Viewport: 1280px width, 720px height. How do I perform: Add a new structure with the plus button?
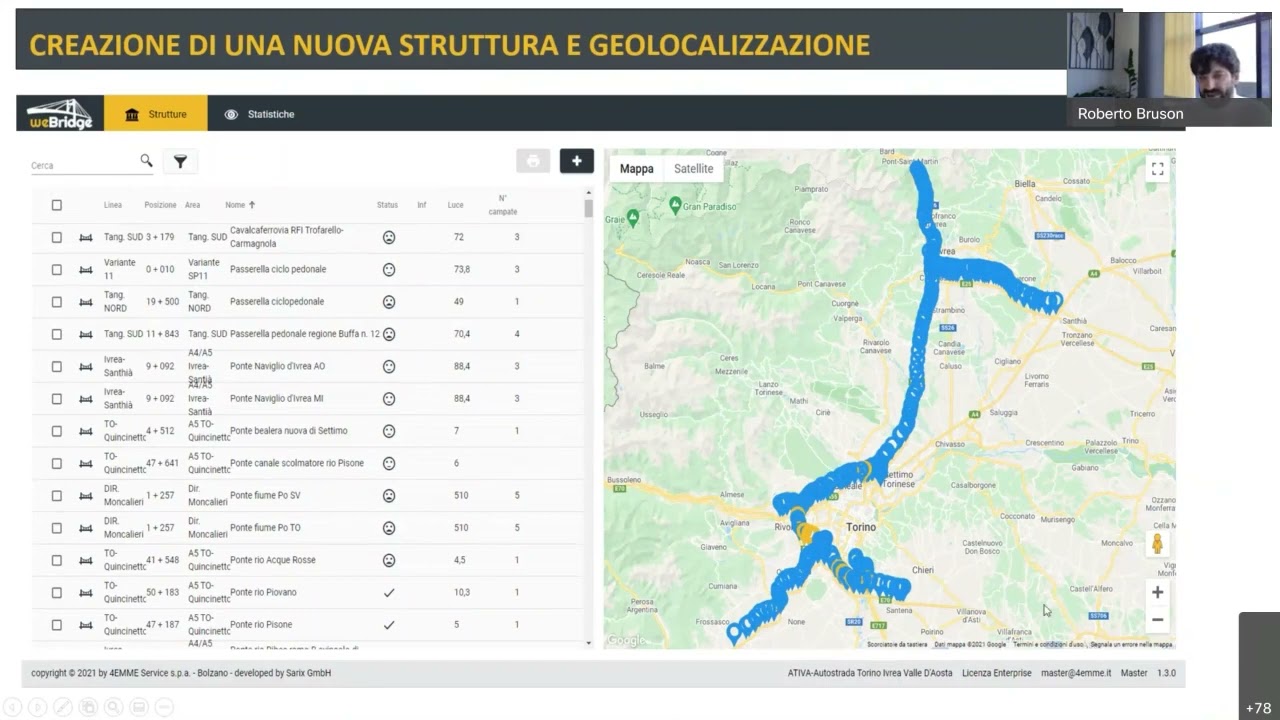click(x=577, y=161)
